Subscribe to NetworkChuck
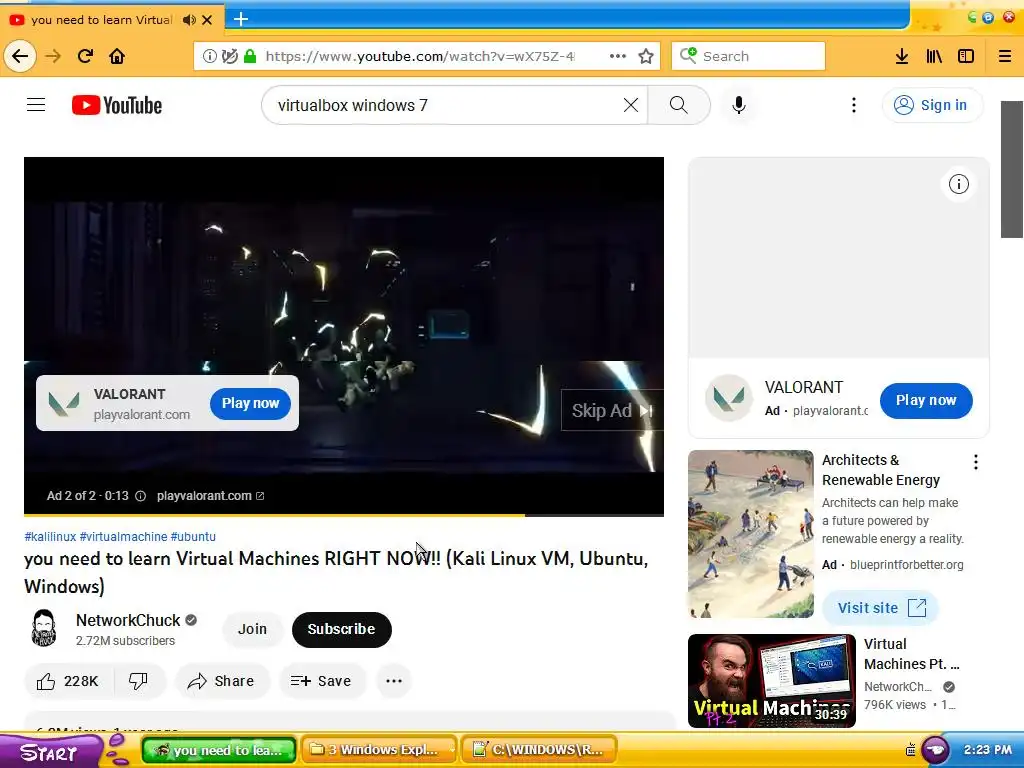 coord(342,630)
